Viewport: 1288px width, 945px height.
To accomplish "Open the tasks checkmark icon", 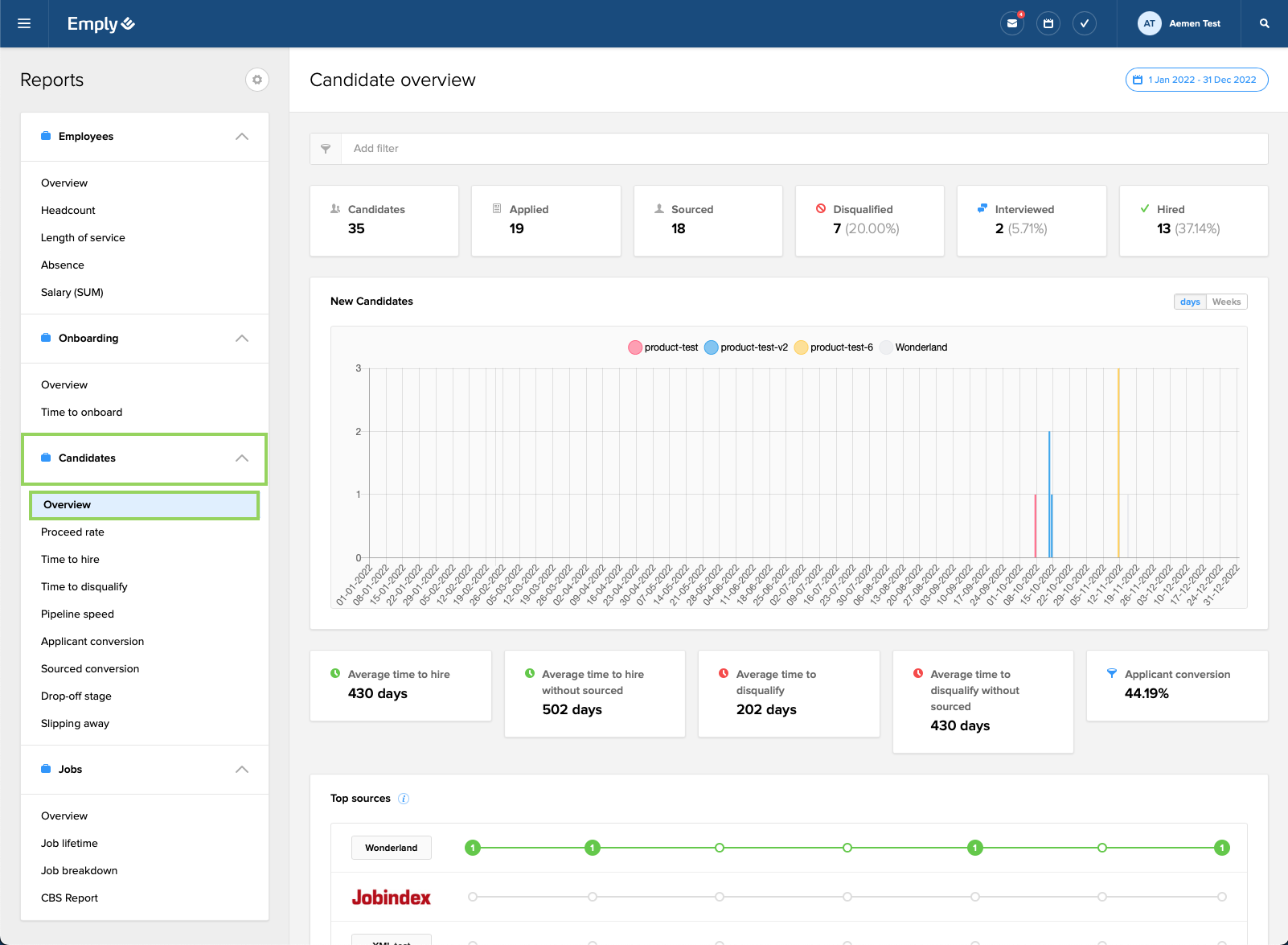I will pyautogui.click(x=1085, y=23).
